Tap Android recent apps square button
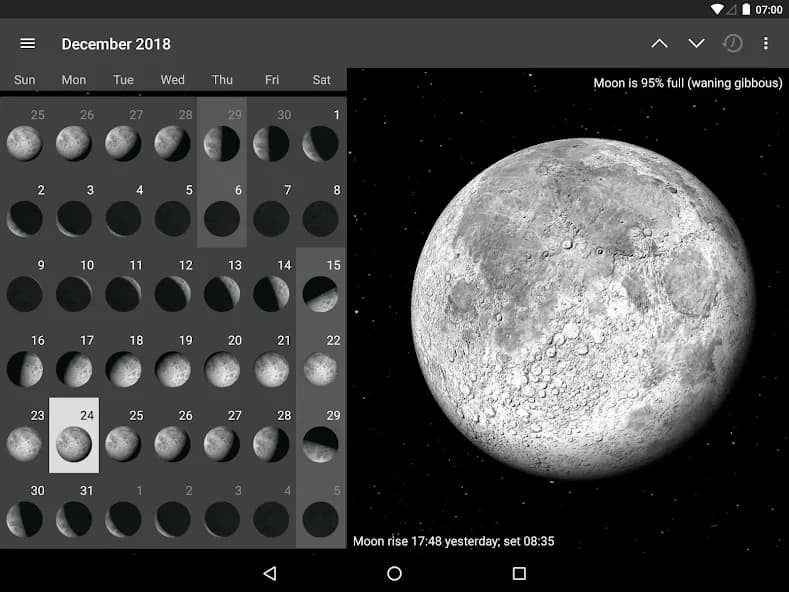Image resolution: width=789 pixels, height=592 pixels. click(519, 573)
